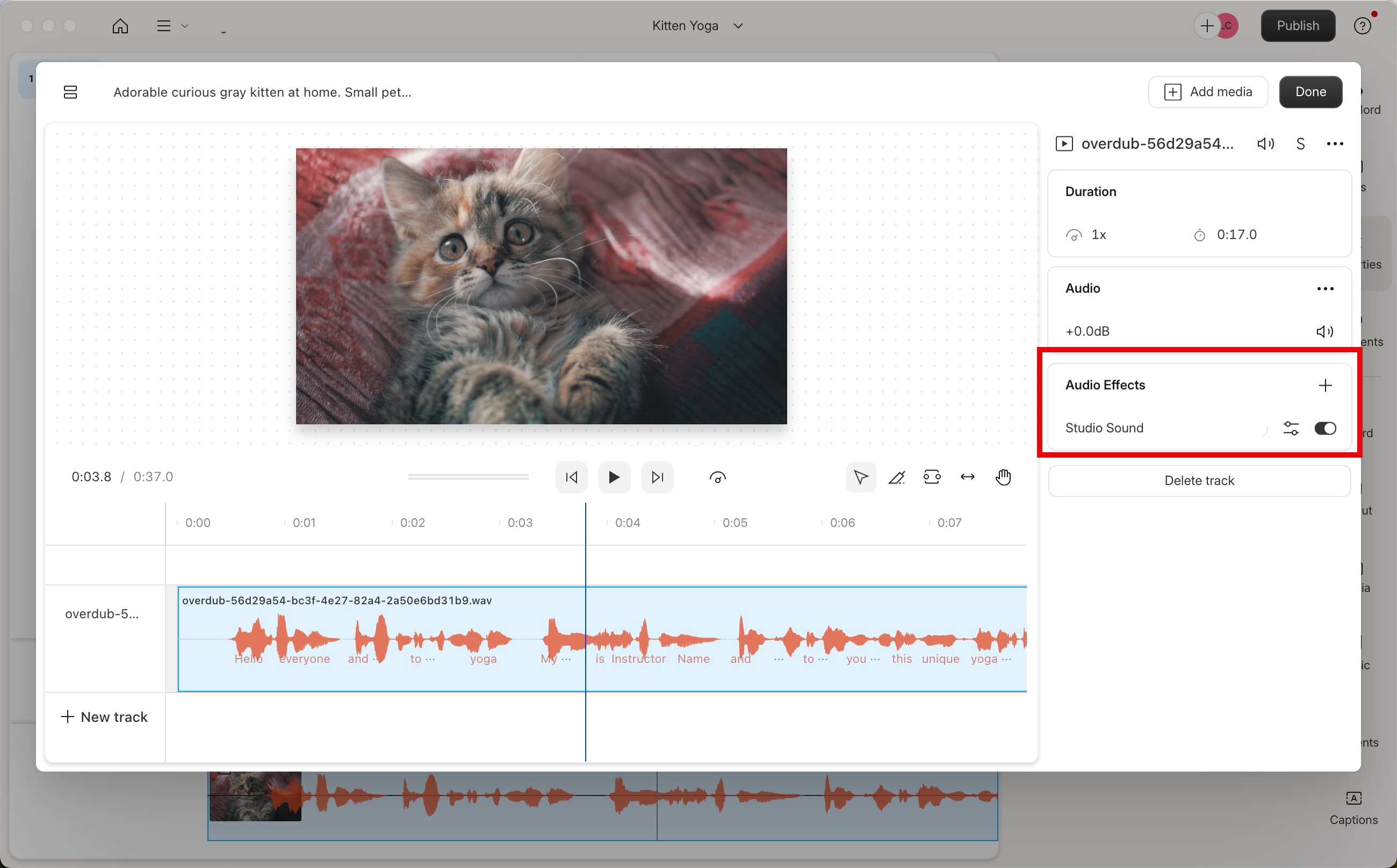This screenshot has height=868, width=1397.
Task: Click the scene description text Adorable curious gray kitten
Action: click(x=262, y=92)
